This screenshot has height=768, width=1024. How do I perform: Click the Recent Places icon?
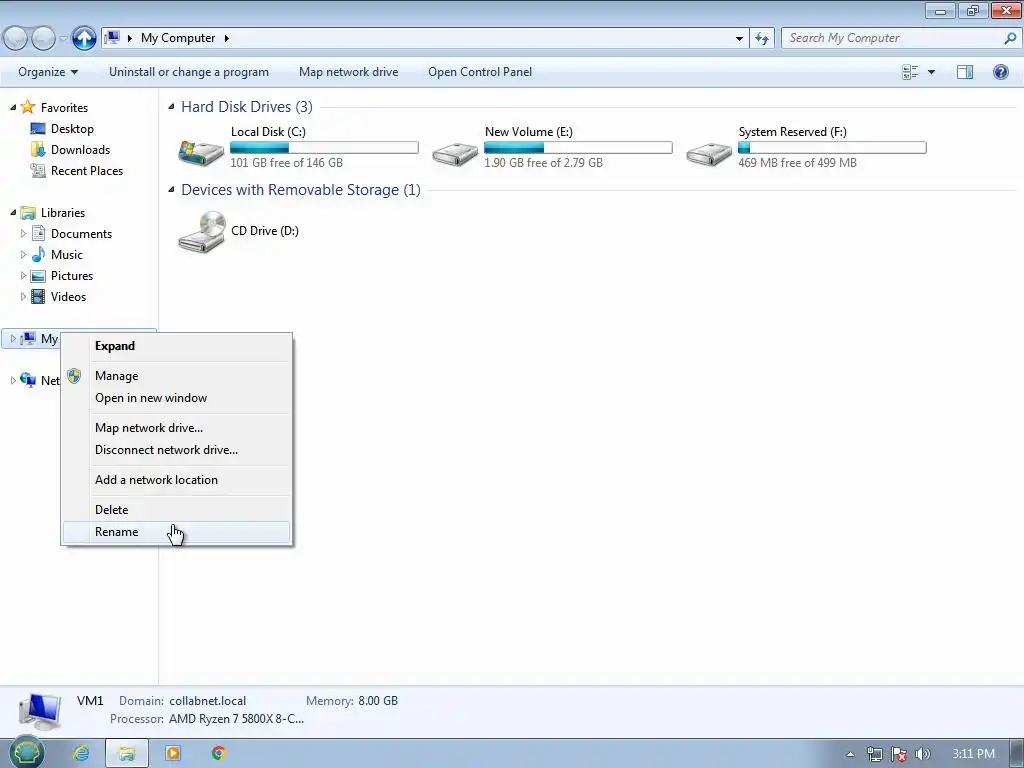pos(38,170)
